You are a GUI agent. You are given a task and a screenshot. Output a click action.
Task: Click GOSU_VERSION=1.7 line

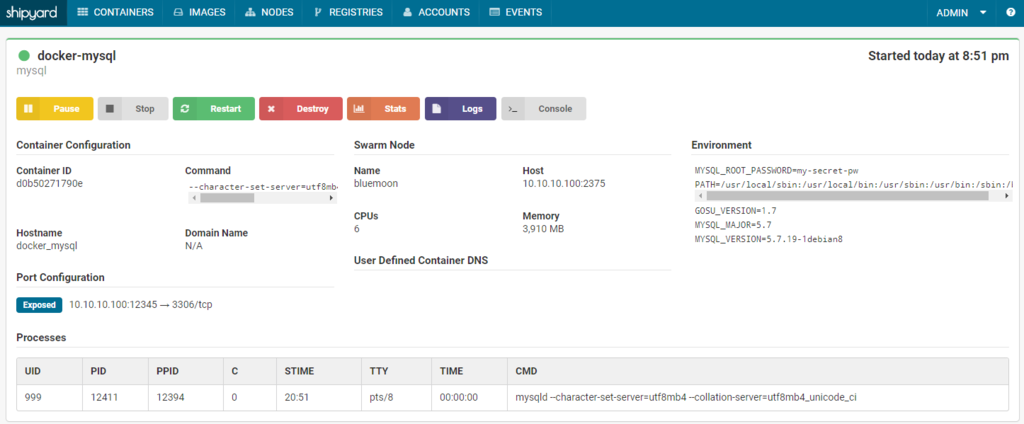735,211
